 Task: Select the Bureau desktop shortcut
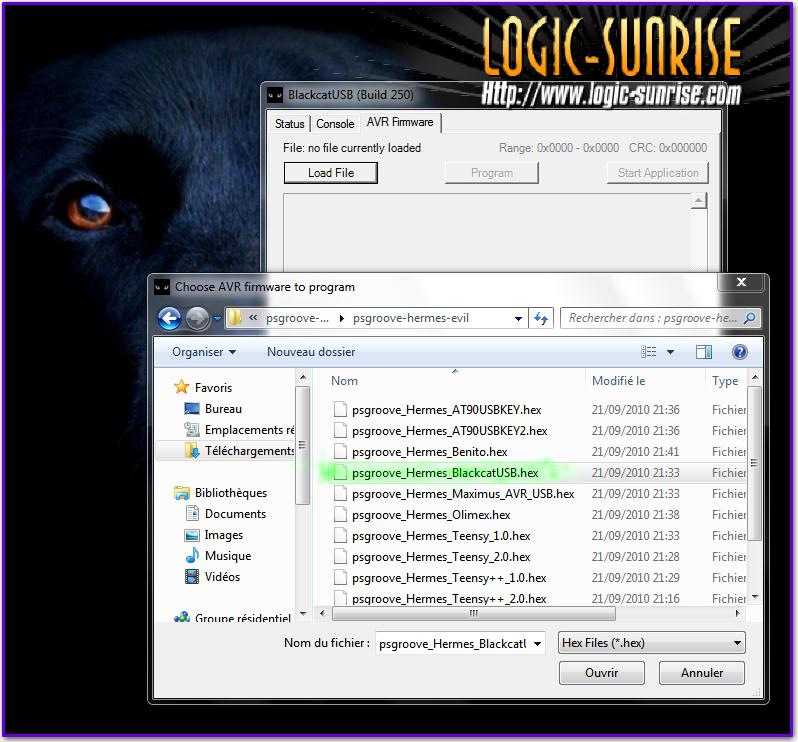(223, 409)
